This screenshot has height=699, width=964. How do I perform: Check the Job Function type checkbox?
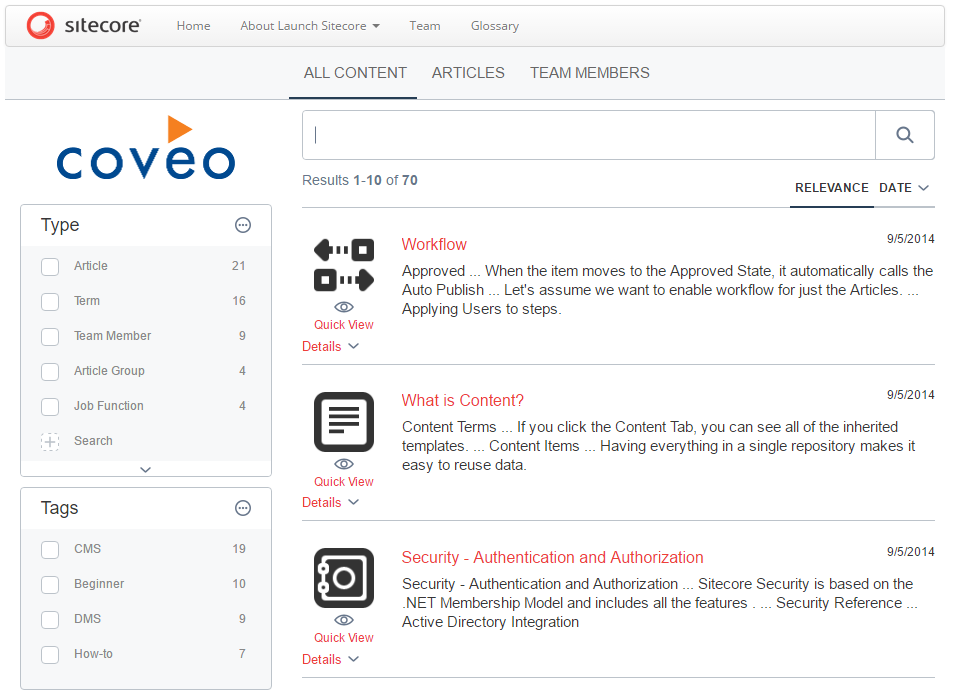tap(50, 407)
